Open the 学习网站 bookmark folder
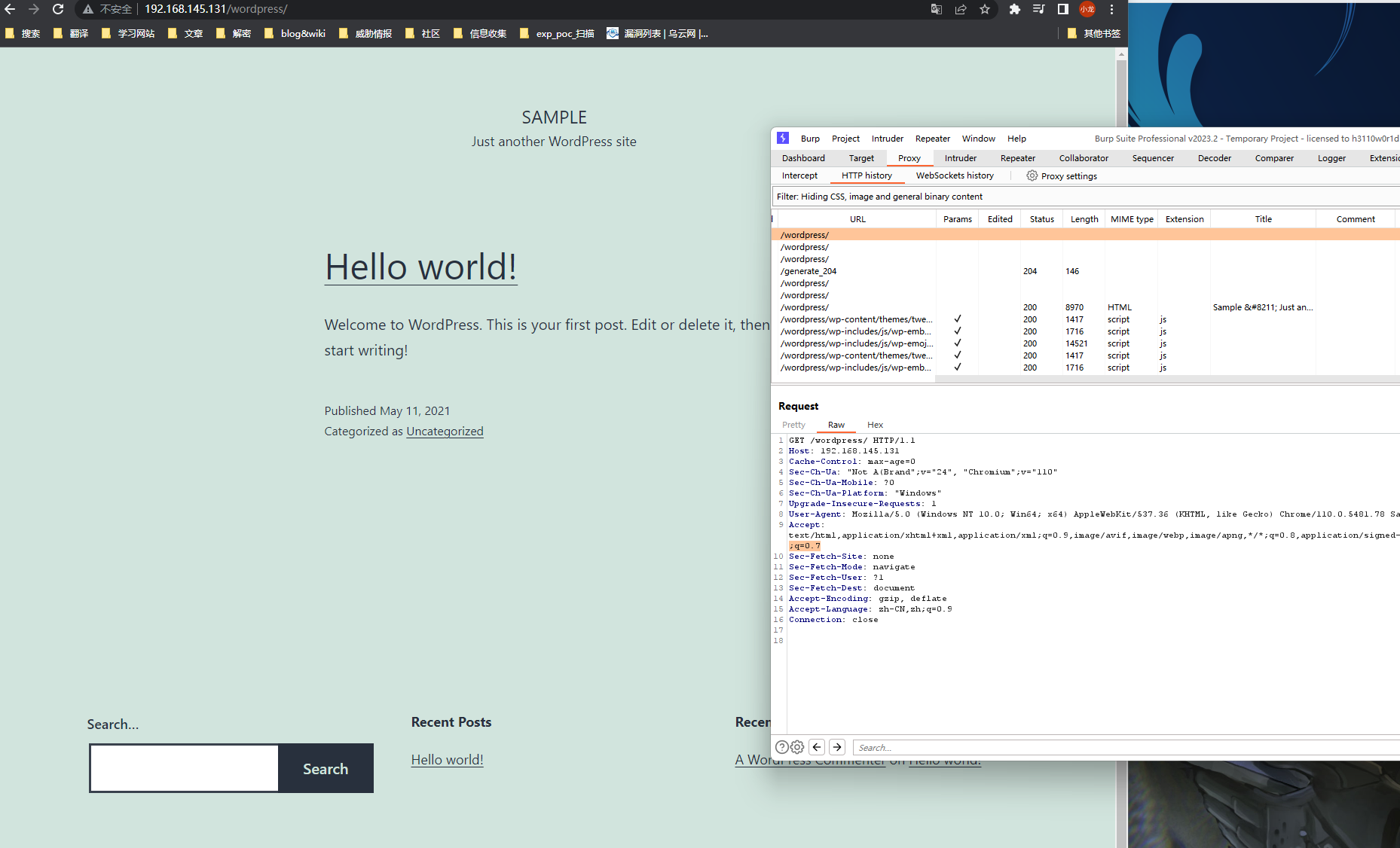The height and width of the screenshot is (848, 1400). (x=127, y=33)
